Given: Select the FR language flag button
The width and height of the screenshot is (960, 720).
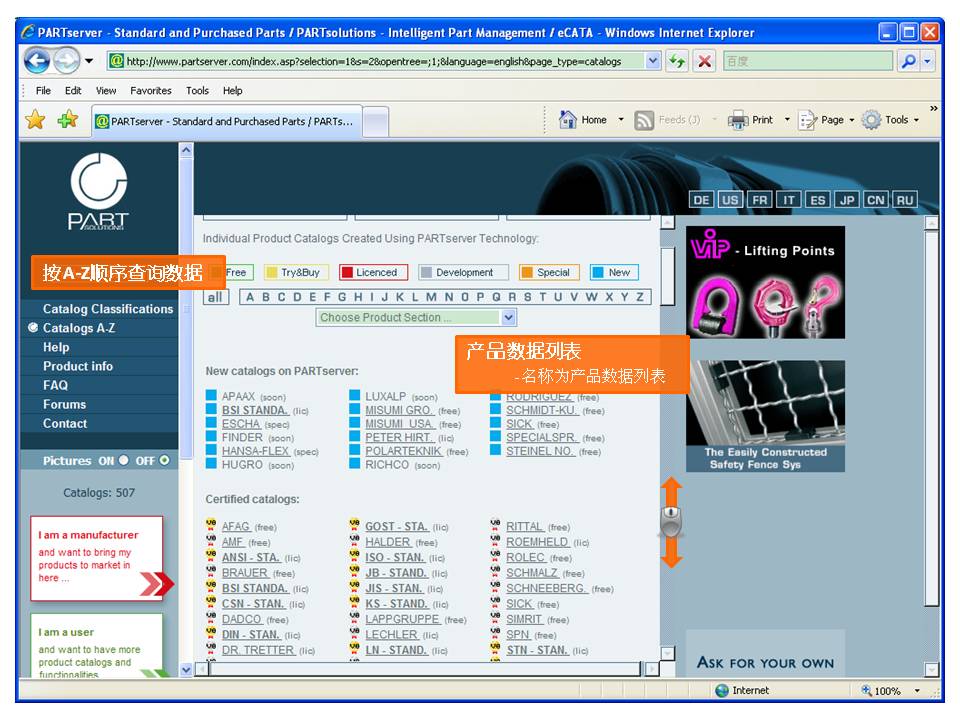Looking at the screenshot, I should [759, 200].
